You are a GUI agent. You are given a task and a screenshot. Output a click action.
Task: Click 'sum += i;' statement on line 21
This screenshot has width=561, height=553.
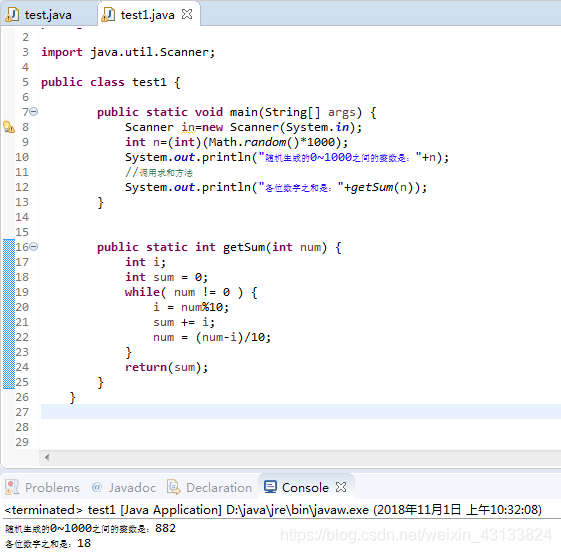pos(184,322)
